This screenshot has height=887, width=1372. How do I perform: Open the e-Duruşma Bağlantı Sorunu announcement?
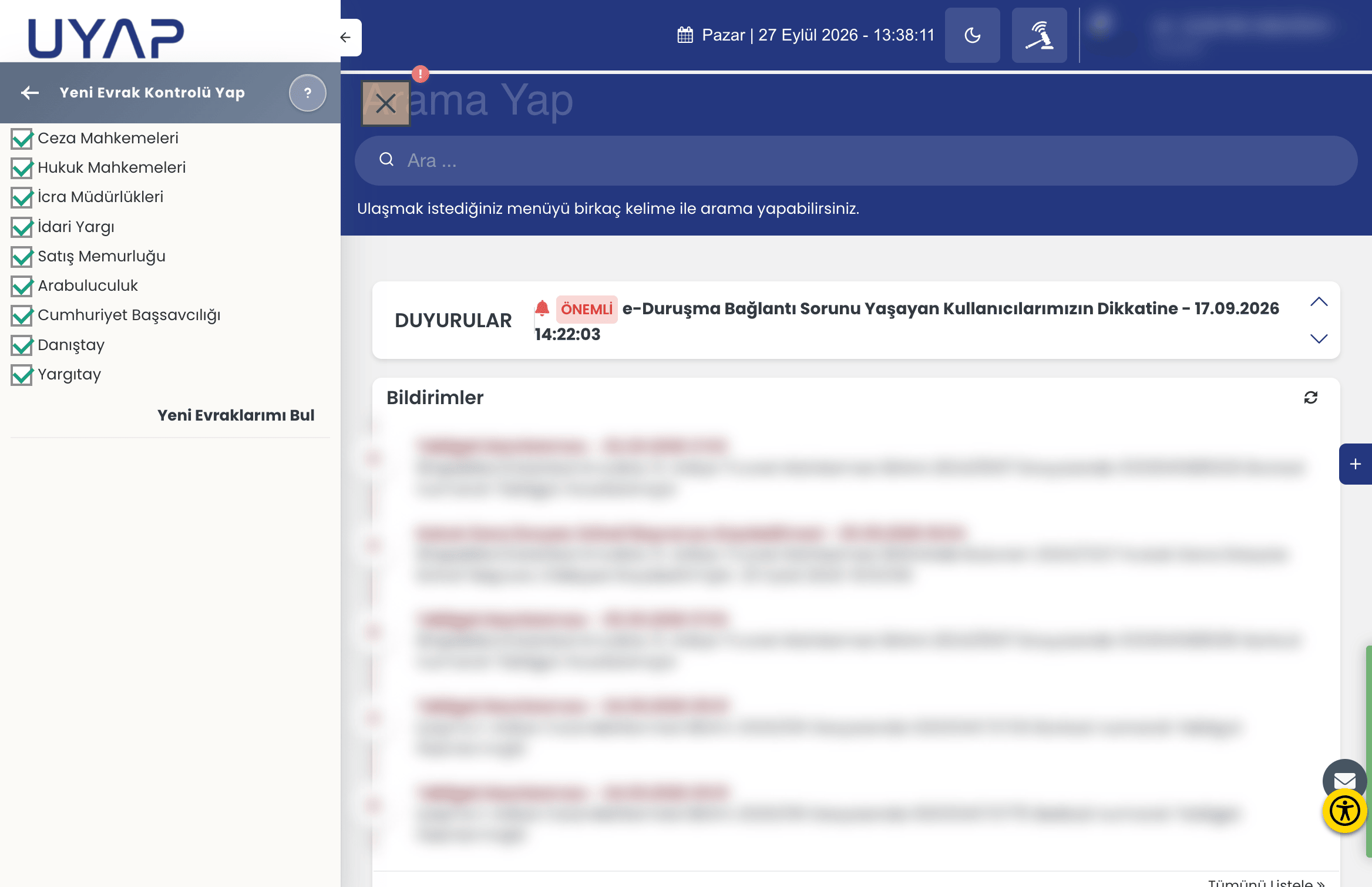(x=906, y=321)
